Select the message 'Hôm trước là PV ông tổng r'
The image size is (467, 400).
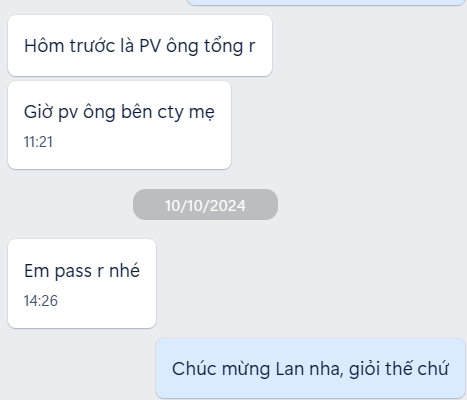pyautogui.click(x=140, y=46)
